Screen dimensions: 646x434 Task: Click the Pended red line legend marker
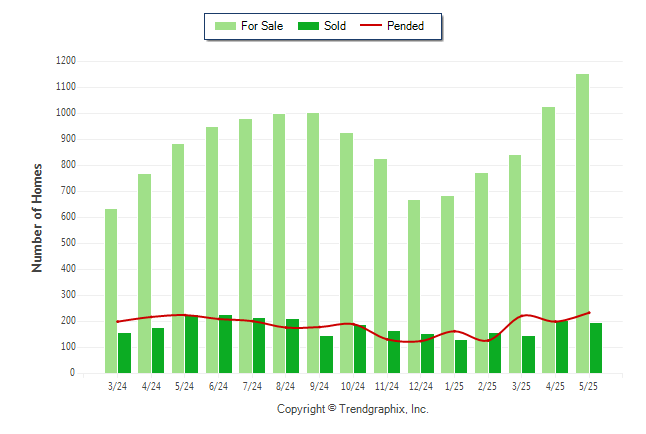pyautogui.click(x=371, y=25)
